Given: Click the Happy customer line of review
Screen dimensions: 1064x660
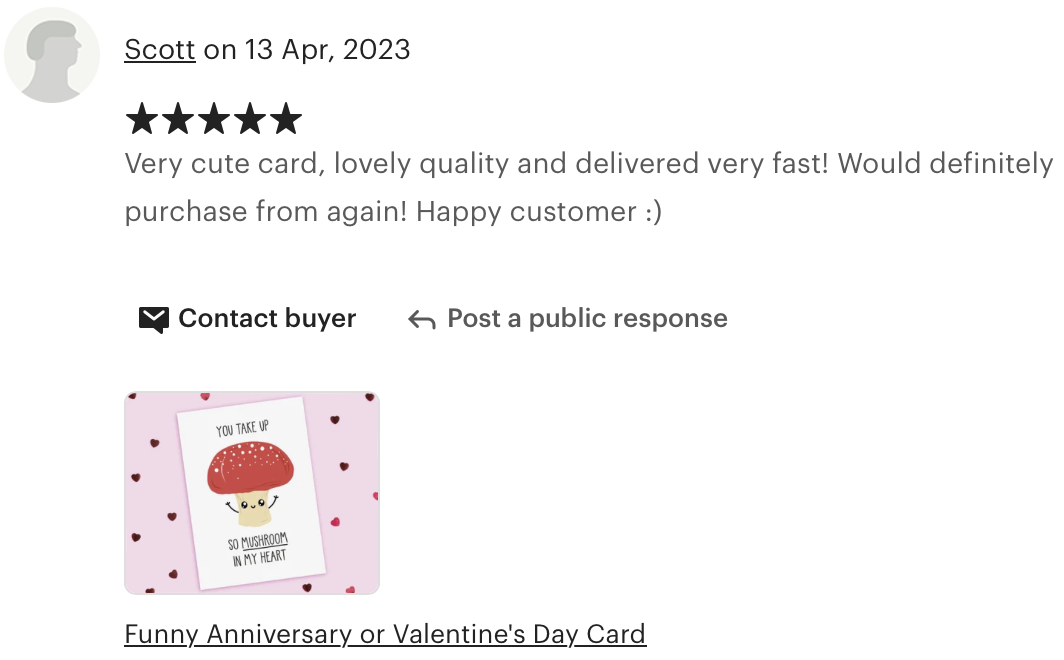Looking at the screenshot, I should pos(393,212).
